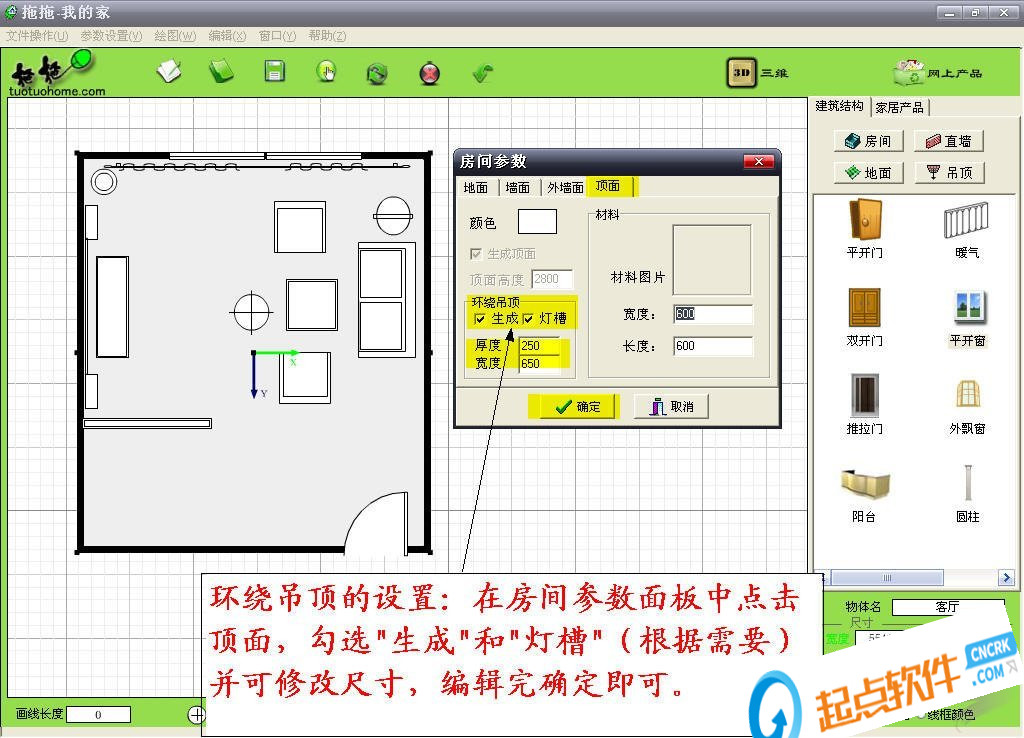The image size is (1024, 738).
Task: Switch to the 建筑结构 panel tab
Action: [839, 106]
